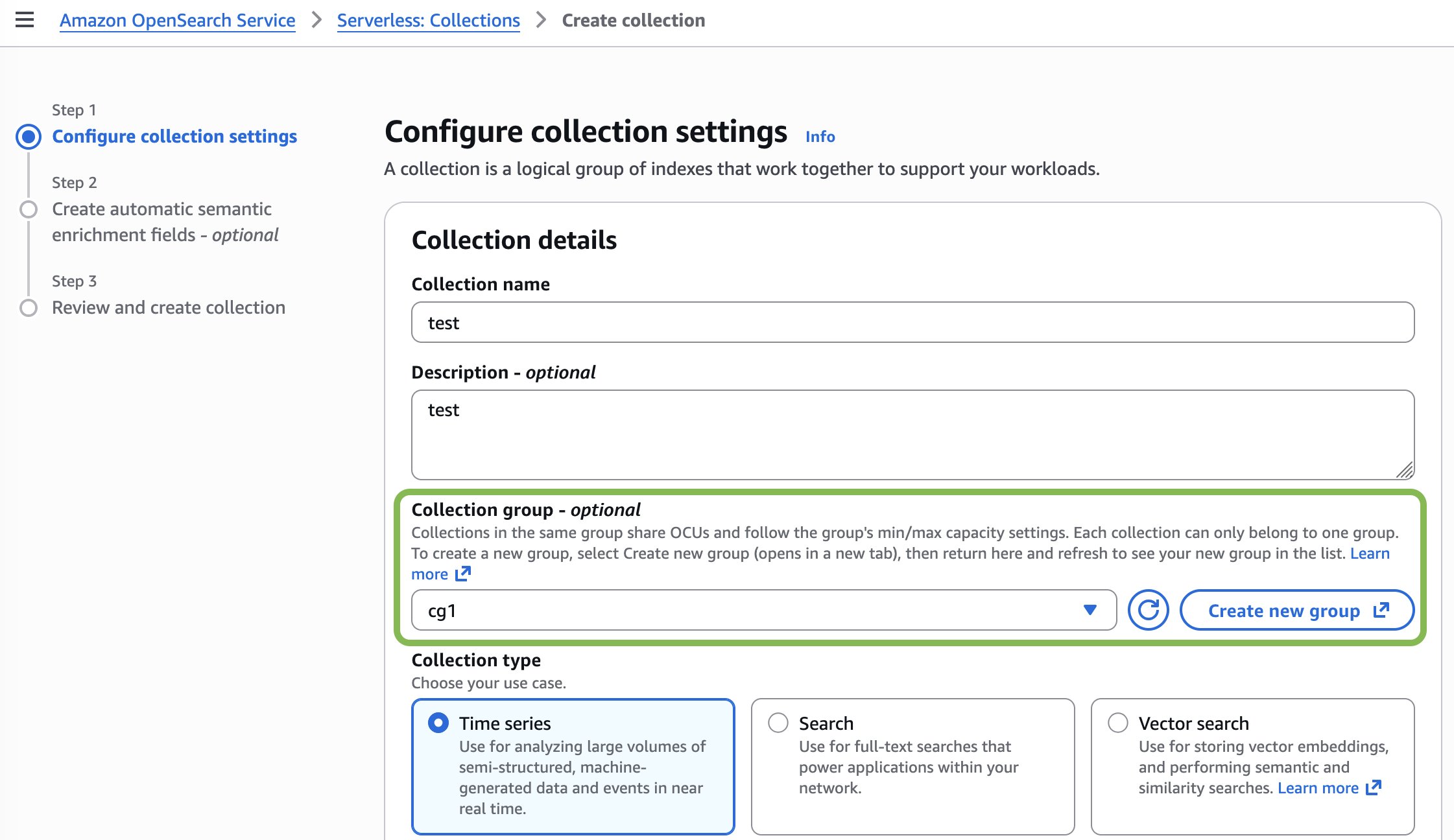Click Step 3 step indicator circle
Image resolution: width=1454 pixels, height=840 pixels.
pos(29,307)
